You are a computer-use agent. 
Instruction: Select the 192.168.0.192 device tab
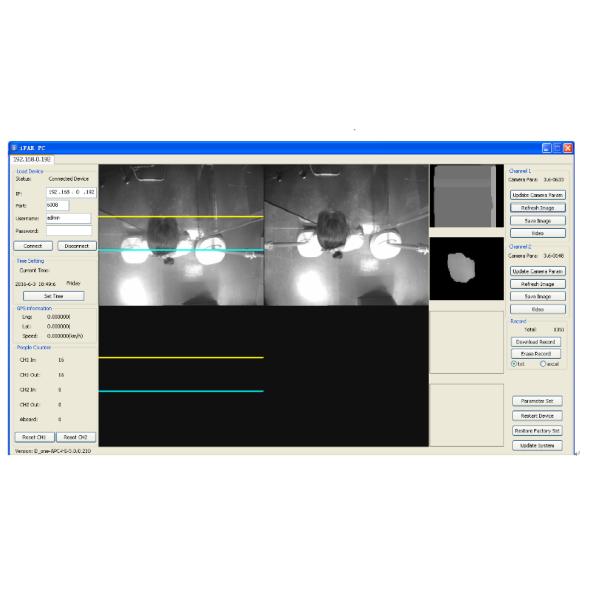(x=31, y=158)
